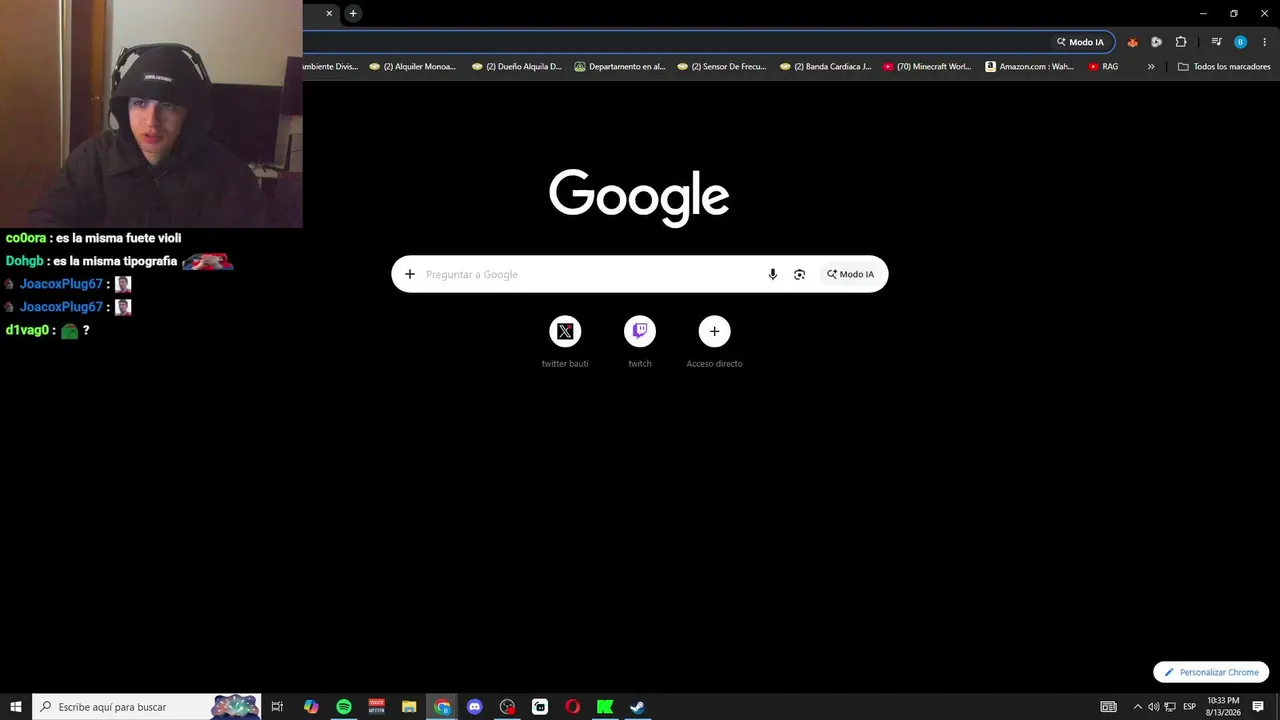Open the (70) Minecraft World bookmark
Image resolution: width=1280 pixels, height=720 pixels.
point(927,67)
